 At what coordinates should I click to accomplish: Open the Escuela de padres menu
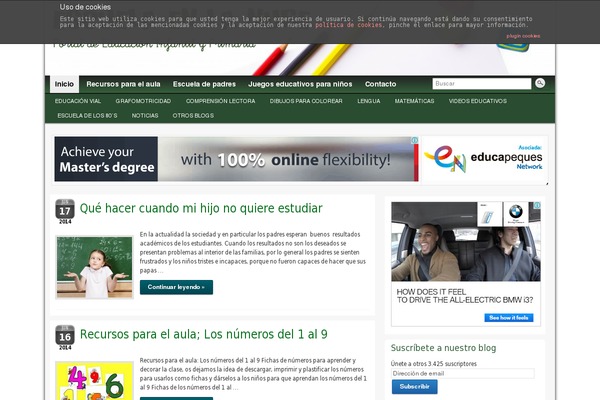click(x=204, y=84)
